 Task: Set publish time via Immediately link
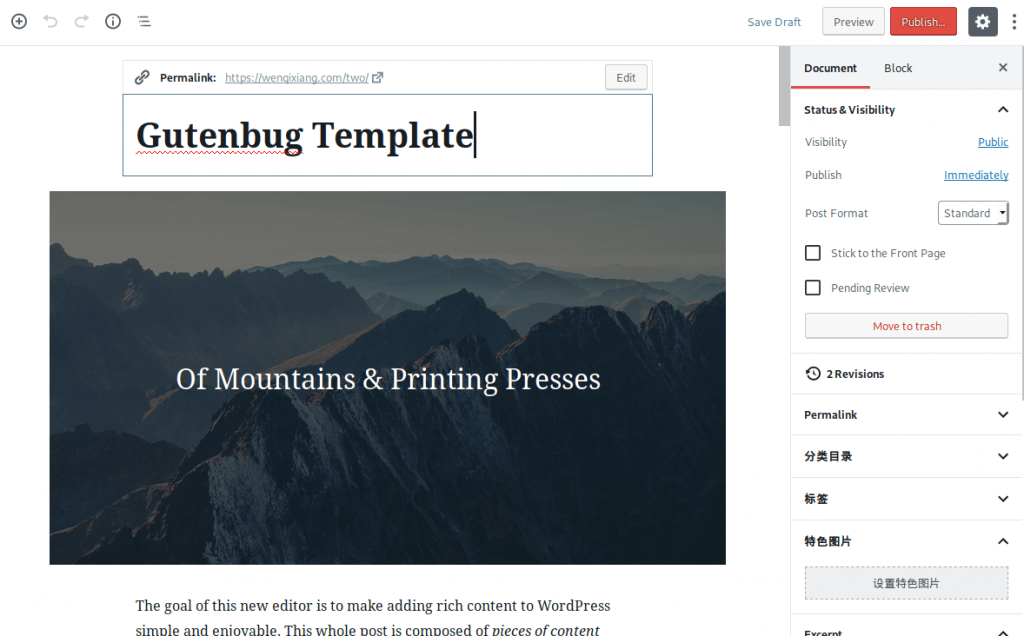pos(976,175)
